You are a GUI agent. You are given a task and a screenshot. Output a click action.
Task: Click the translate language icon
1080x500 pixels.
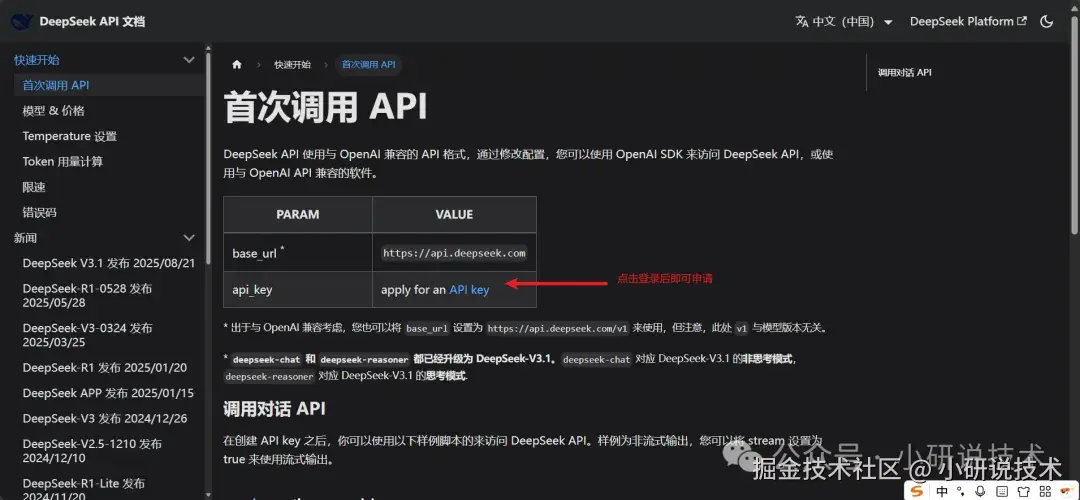[x=802, y=21]
